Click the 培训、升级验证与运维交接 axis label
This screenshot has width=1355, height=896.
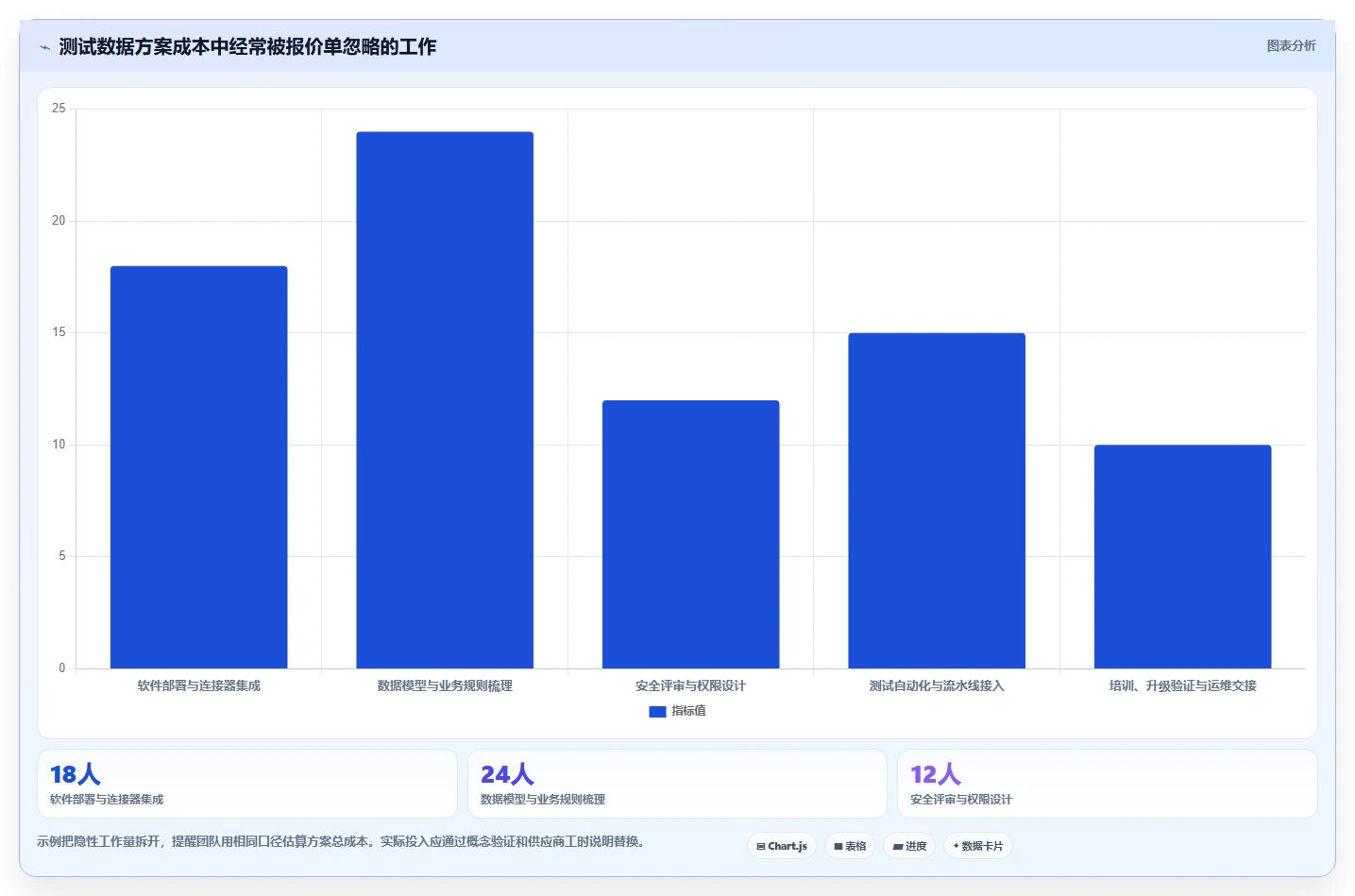tap(1183, 685)
